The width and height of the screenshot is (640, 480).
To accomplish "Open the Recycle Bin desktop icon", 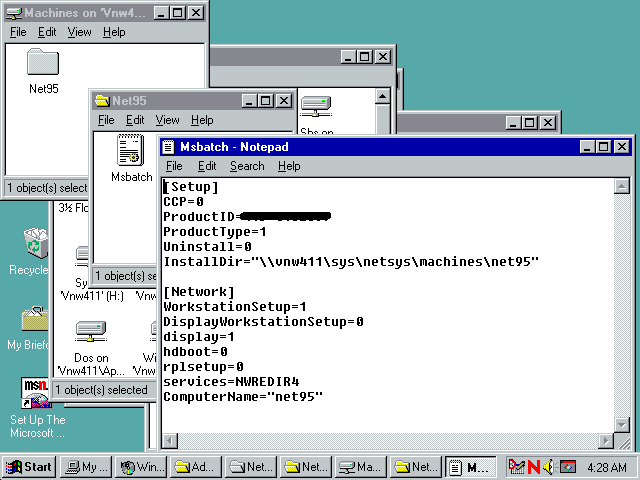I will pos(35,243).
